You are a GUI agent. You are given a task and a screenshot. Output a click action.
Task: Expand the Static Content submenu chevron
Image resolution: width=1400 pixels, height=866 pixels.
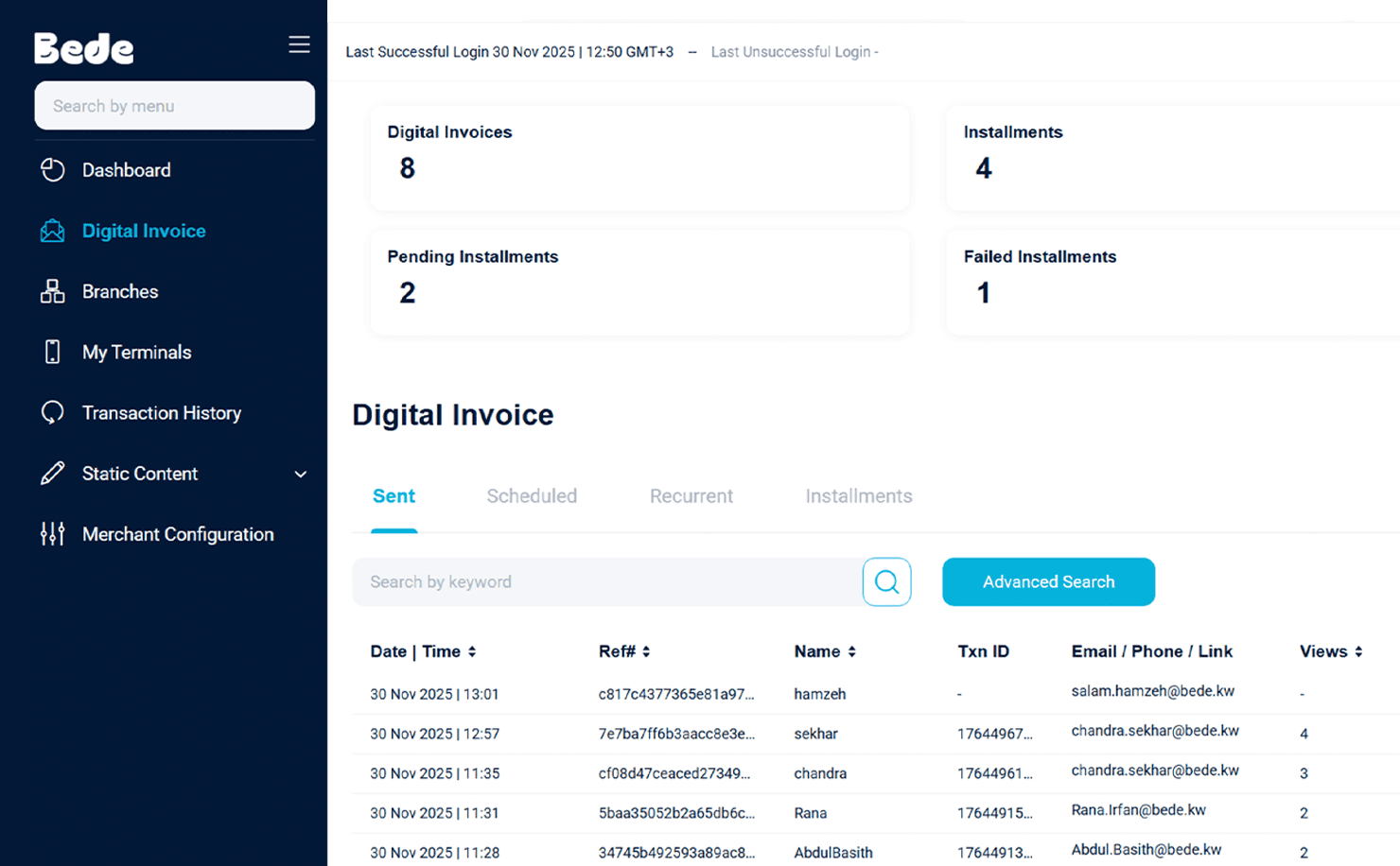tap(300, 474)
